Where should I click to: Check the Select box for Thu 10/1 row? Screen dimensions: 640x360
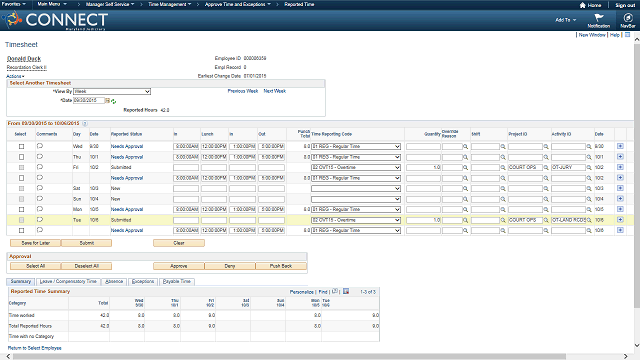tap(22, 157)
